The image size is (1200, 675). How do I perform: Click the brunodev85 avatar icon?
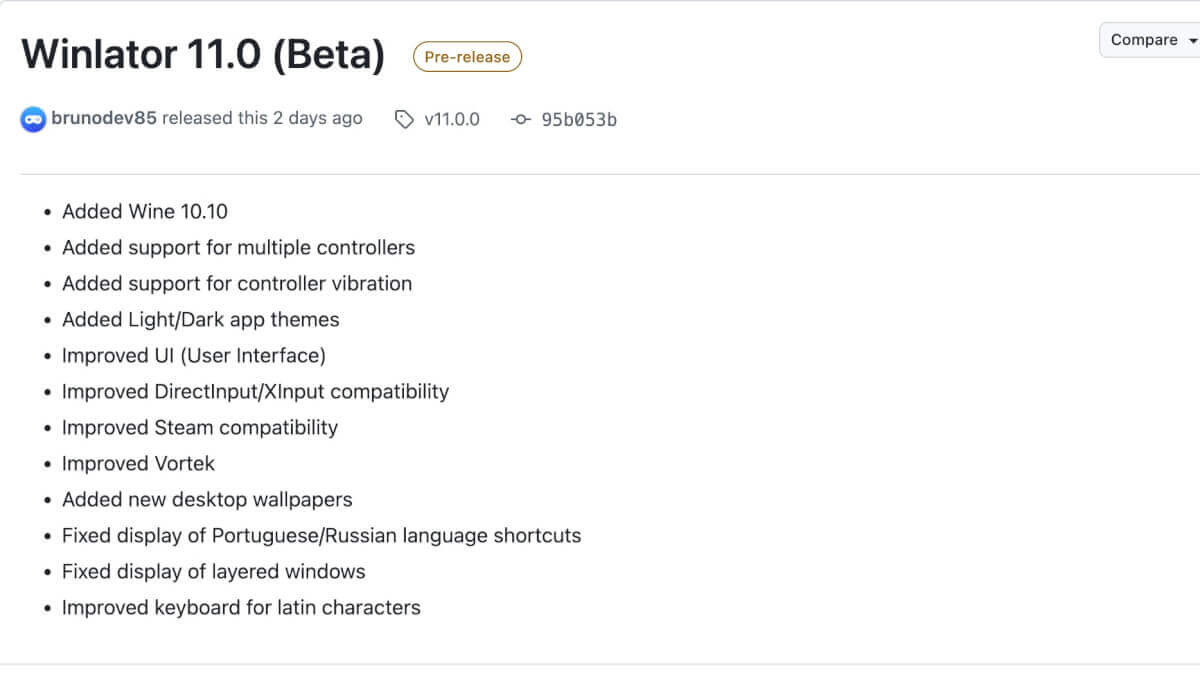pyautogui.click(x=33, y=119)
